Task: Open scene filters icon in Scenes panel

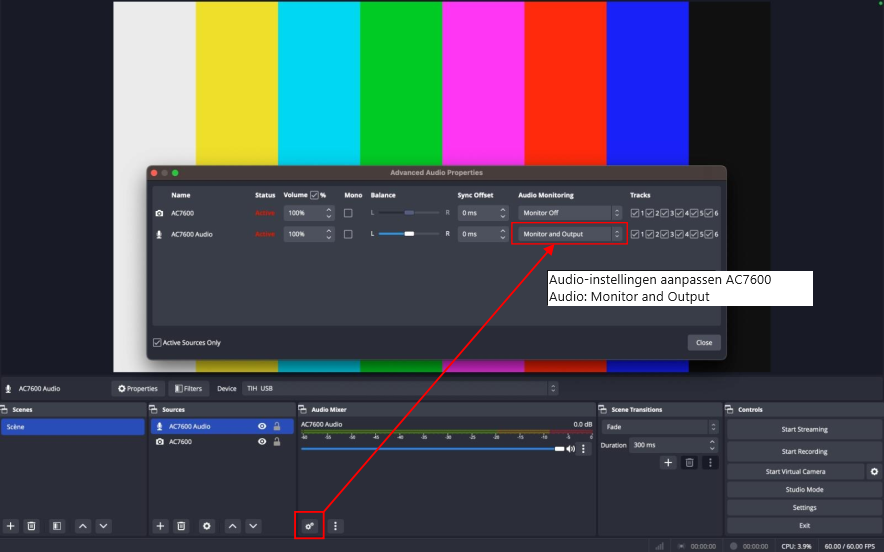Action: coord(57,526)
